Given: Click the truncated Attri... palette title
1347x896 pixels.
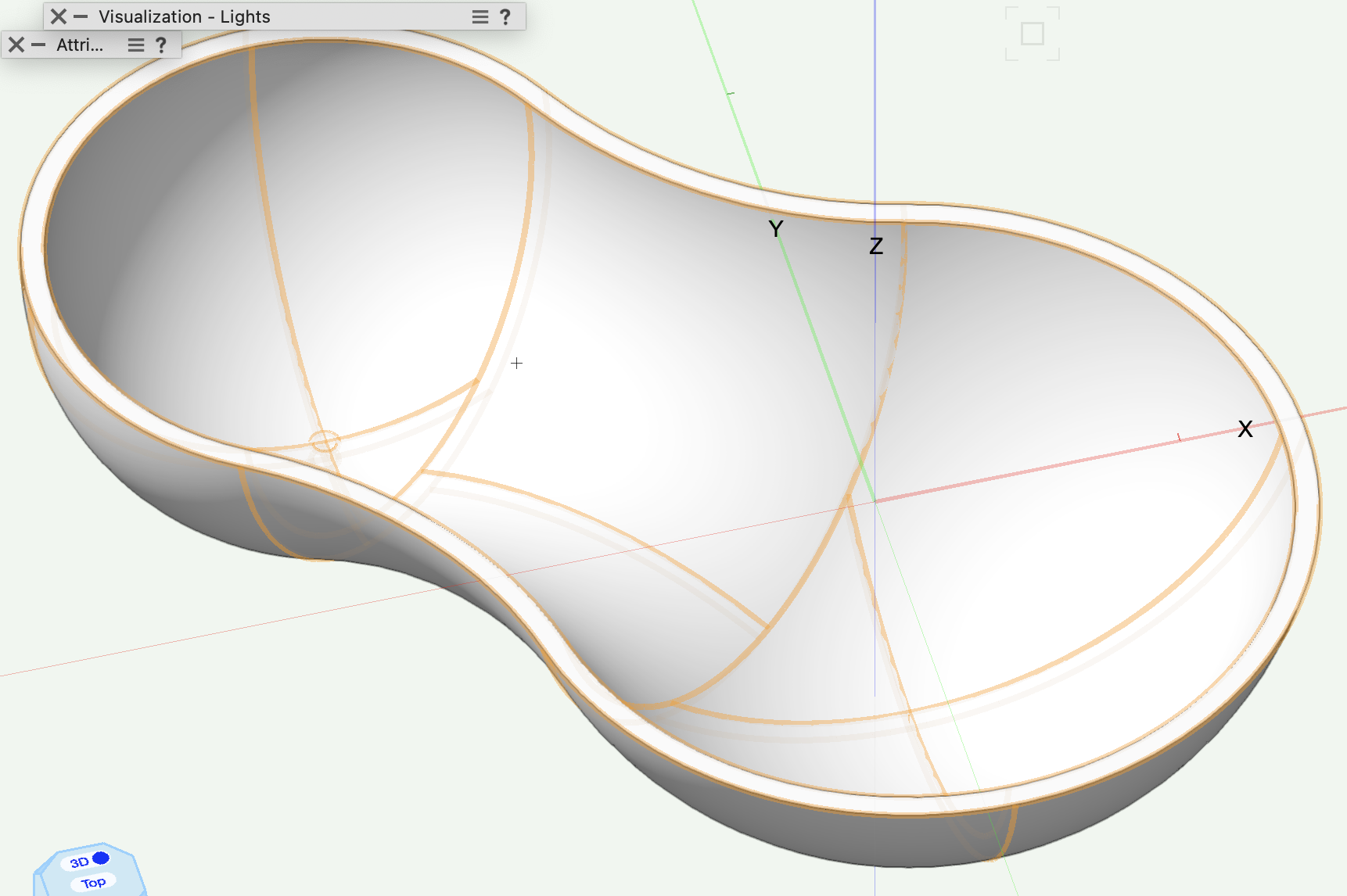Looking at the screenshot, I should [80, 45].
